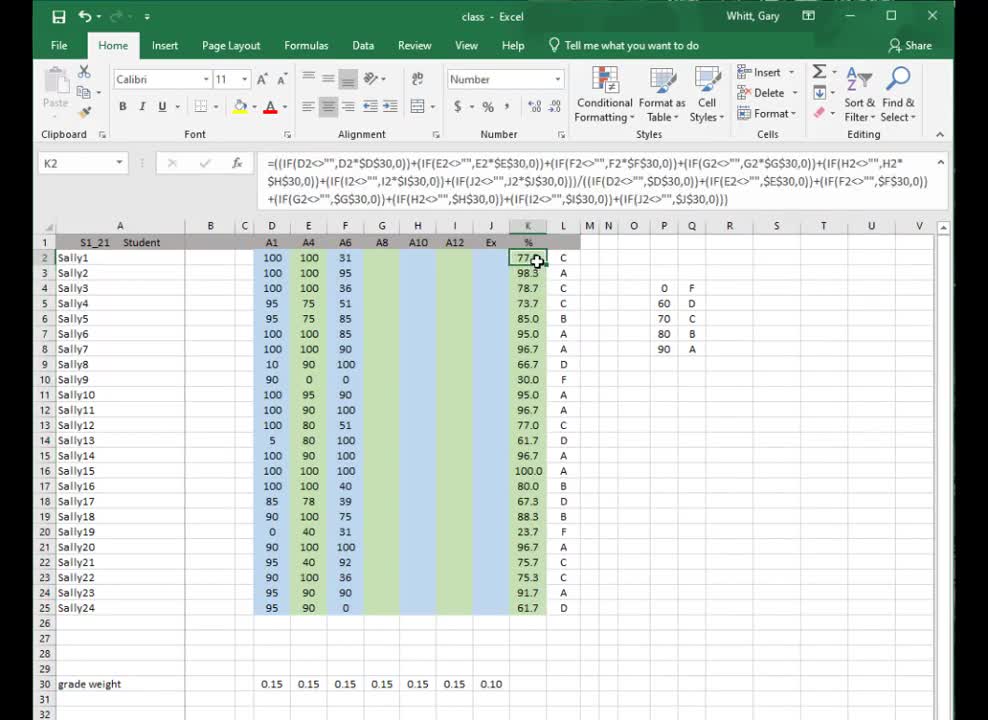Collapse the formula bar with its chevron
The image size is (988, 720).
[940, 163]
